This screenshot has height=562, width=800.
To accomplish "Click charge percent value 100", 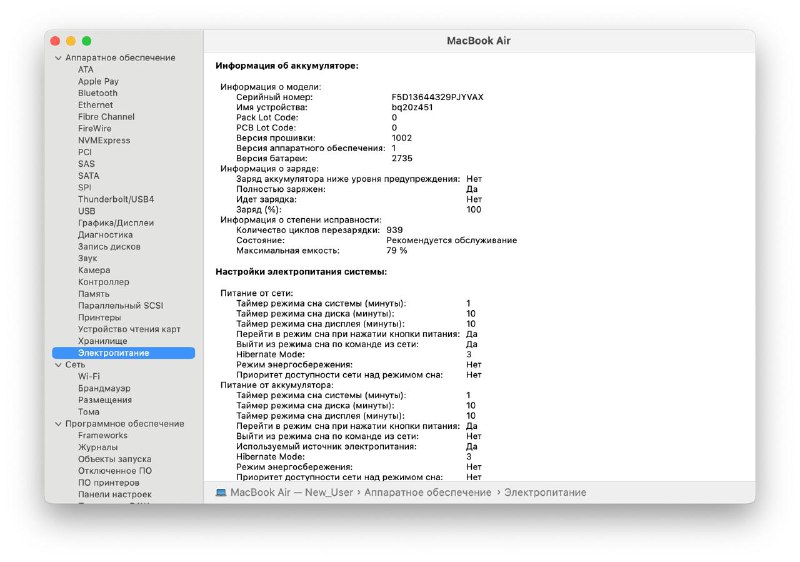I will coord(474,210).
